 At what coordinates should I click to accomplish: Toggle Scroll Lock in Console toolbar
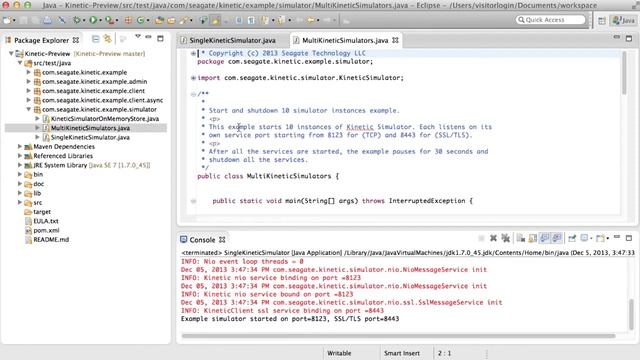[x=532, y=238]
